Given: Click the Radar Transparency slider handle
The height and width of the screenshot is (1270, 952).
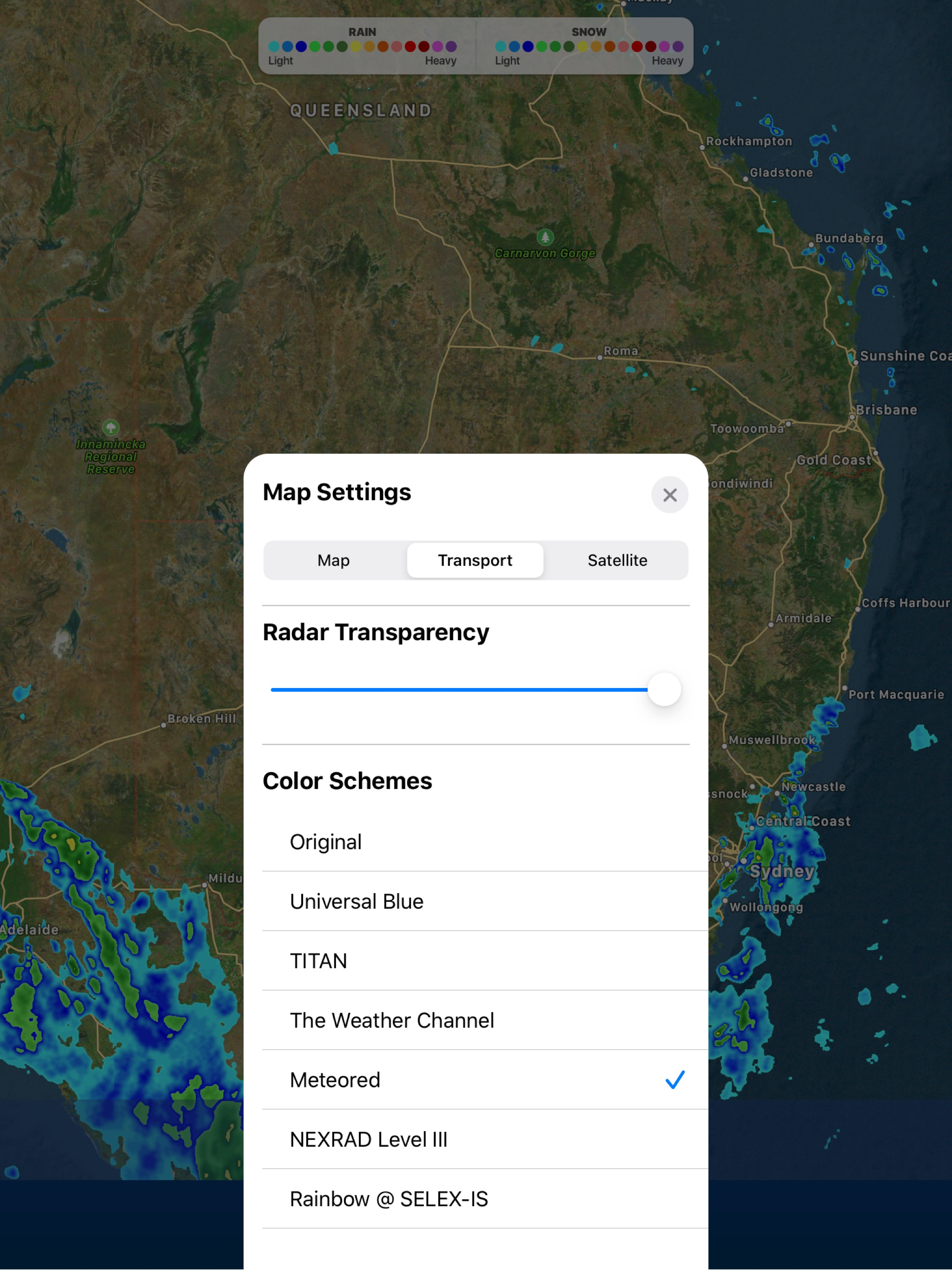Looking at the screenshot, I should point(664,689).
